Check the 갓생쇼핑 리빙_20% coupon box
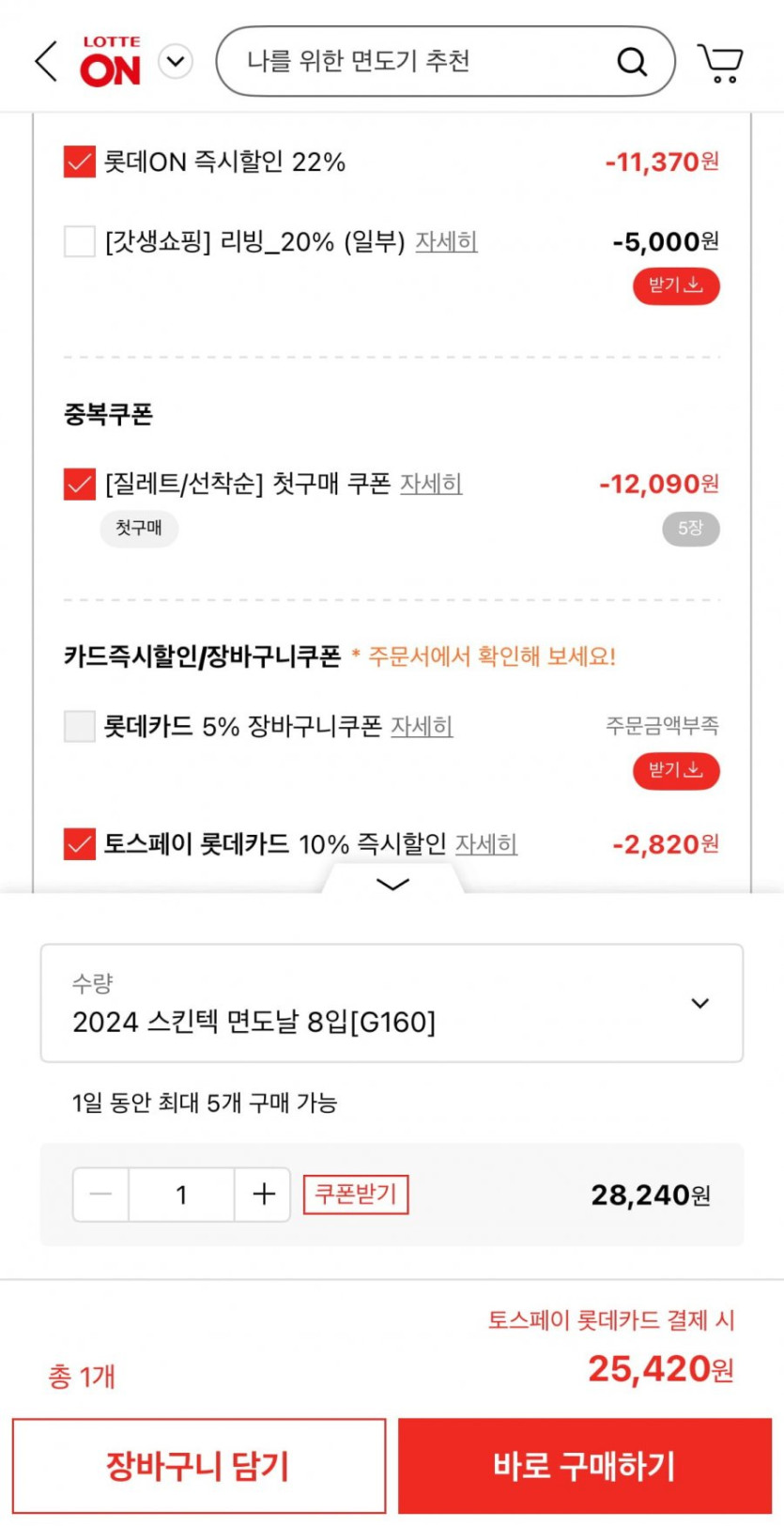This screenshot has height=1526, width=784. (80, 241)
